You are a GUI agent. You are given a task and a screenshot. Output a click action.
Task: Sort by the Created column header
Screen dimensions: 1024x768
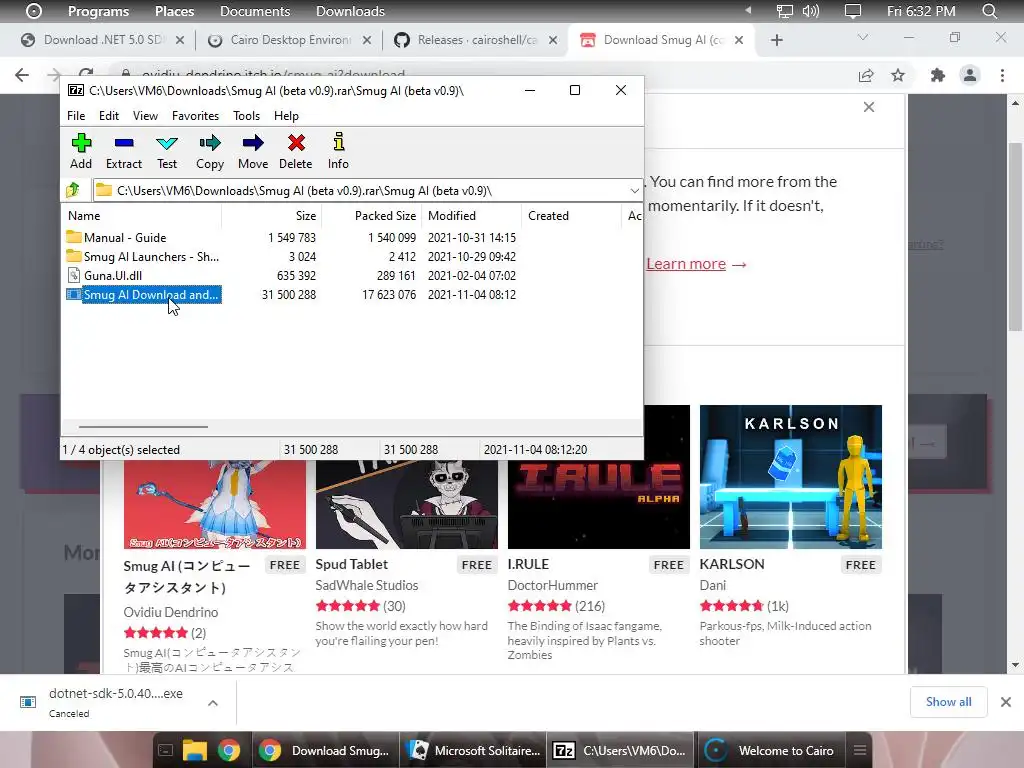(571, 216)
